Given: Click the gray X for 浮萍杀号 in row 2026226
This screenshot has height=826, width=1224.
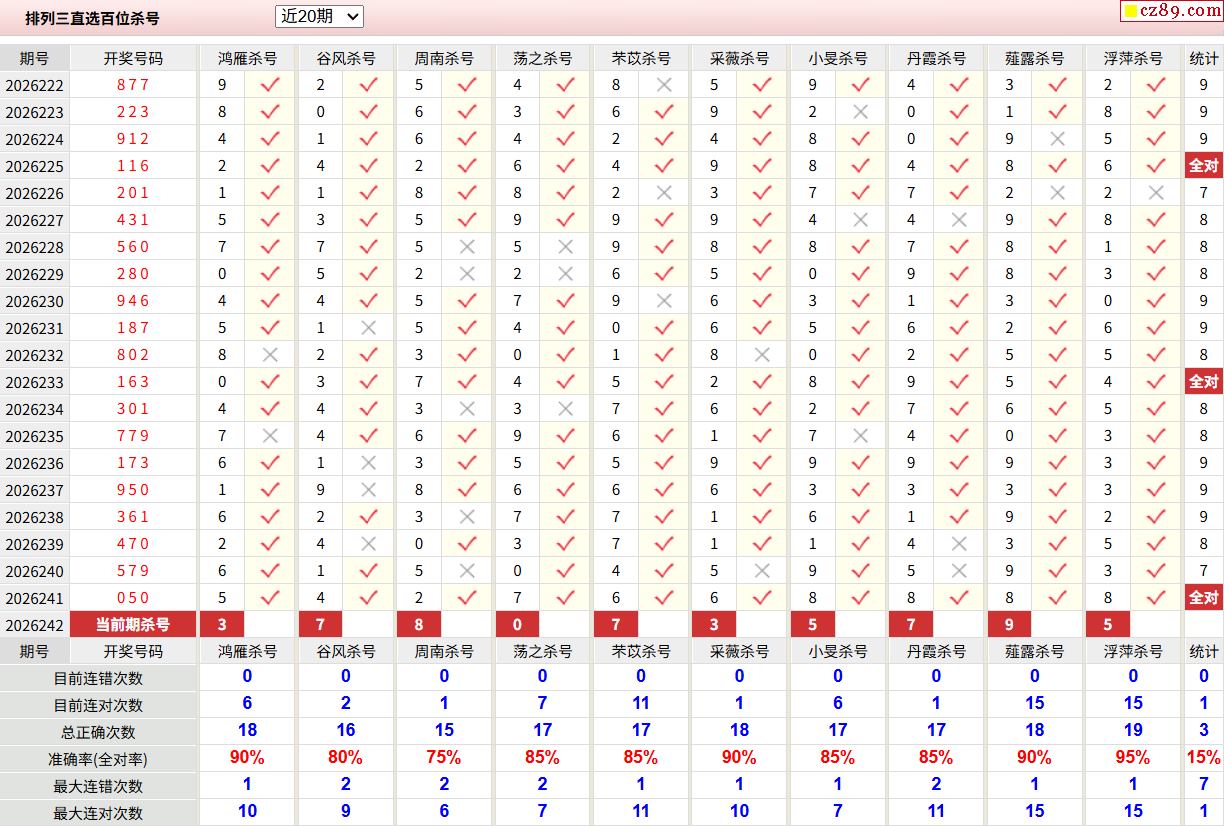Looking at the screenshot, I should pyautogui.click(x=1156, y=192).
